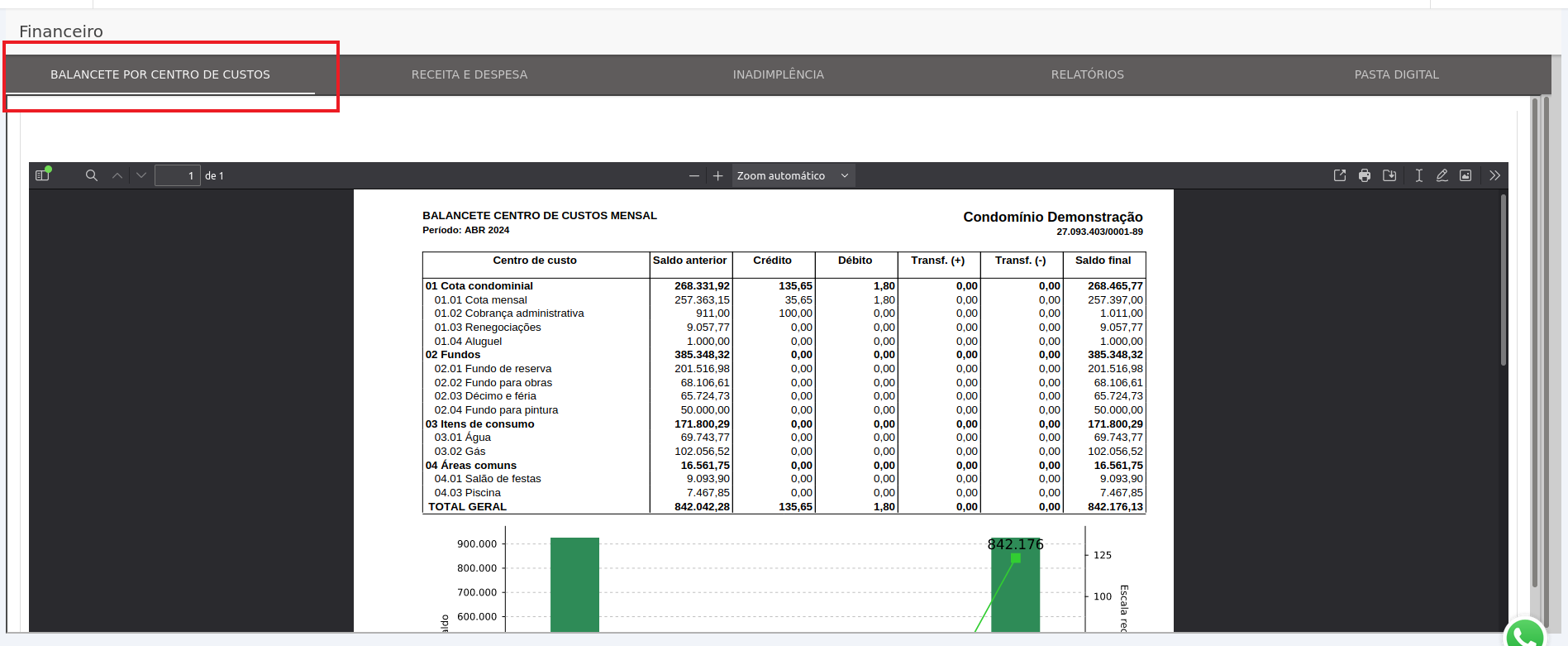Select the draw (pencil) annotation tool
The height and width of the screenshot is (646, 1568).
(x=1442, y=175)
